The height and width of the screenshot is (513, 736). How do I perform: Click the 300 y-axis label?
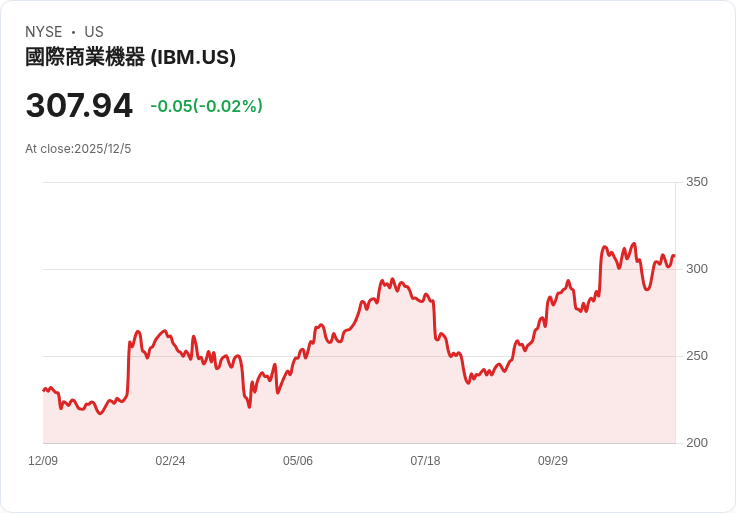696,269
